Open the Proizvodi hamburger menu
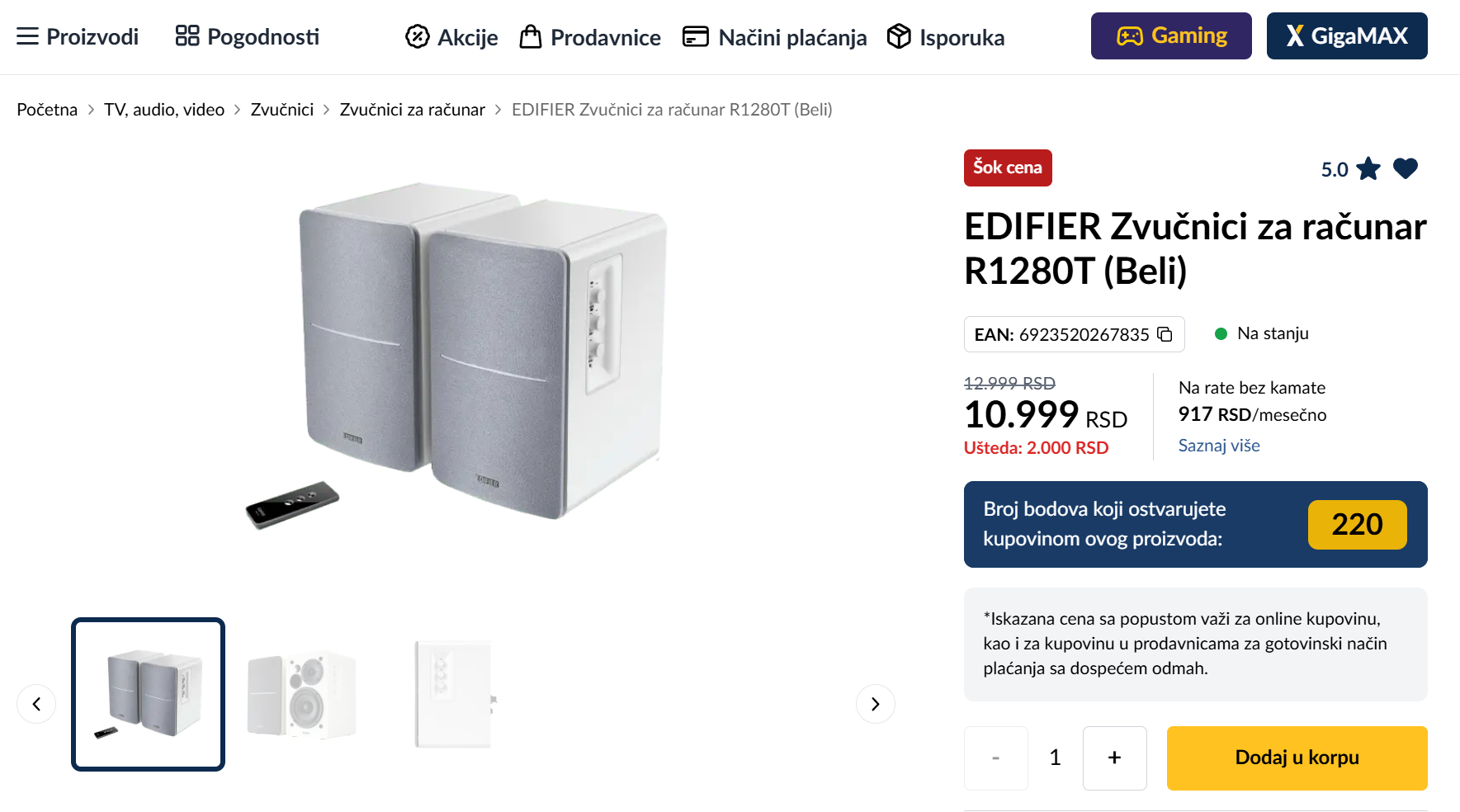The image size is (1460, 812). [27, 36]
